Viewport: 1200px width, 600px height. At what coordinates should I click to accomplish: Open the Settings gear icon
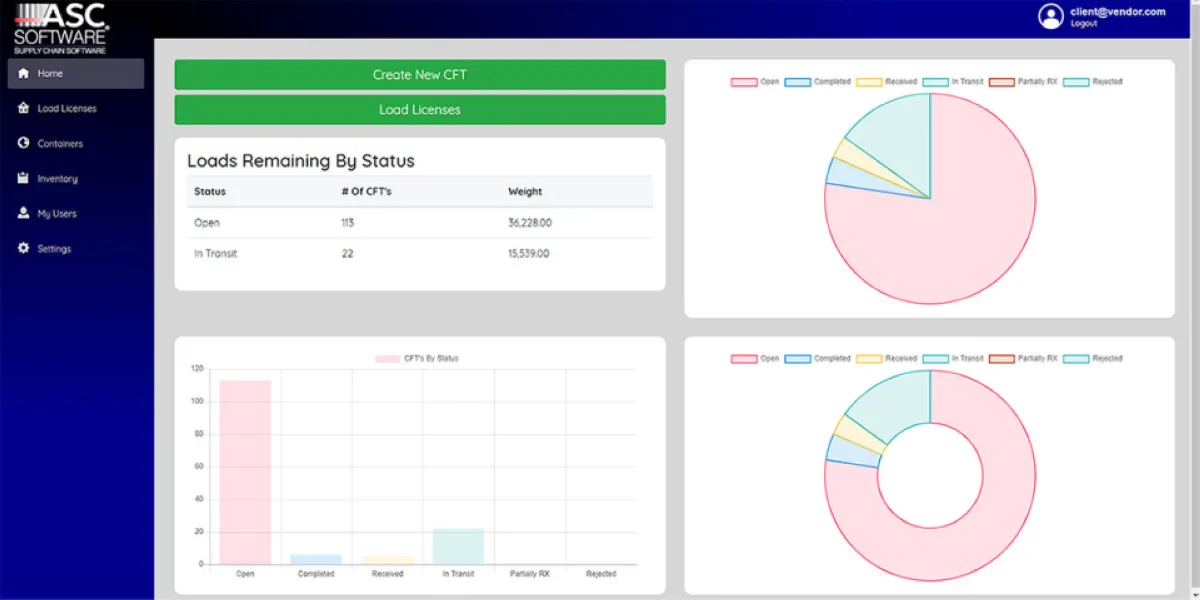24,248
